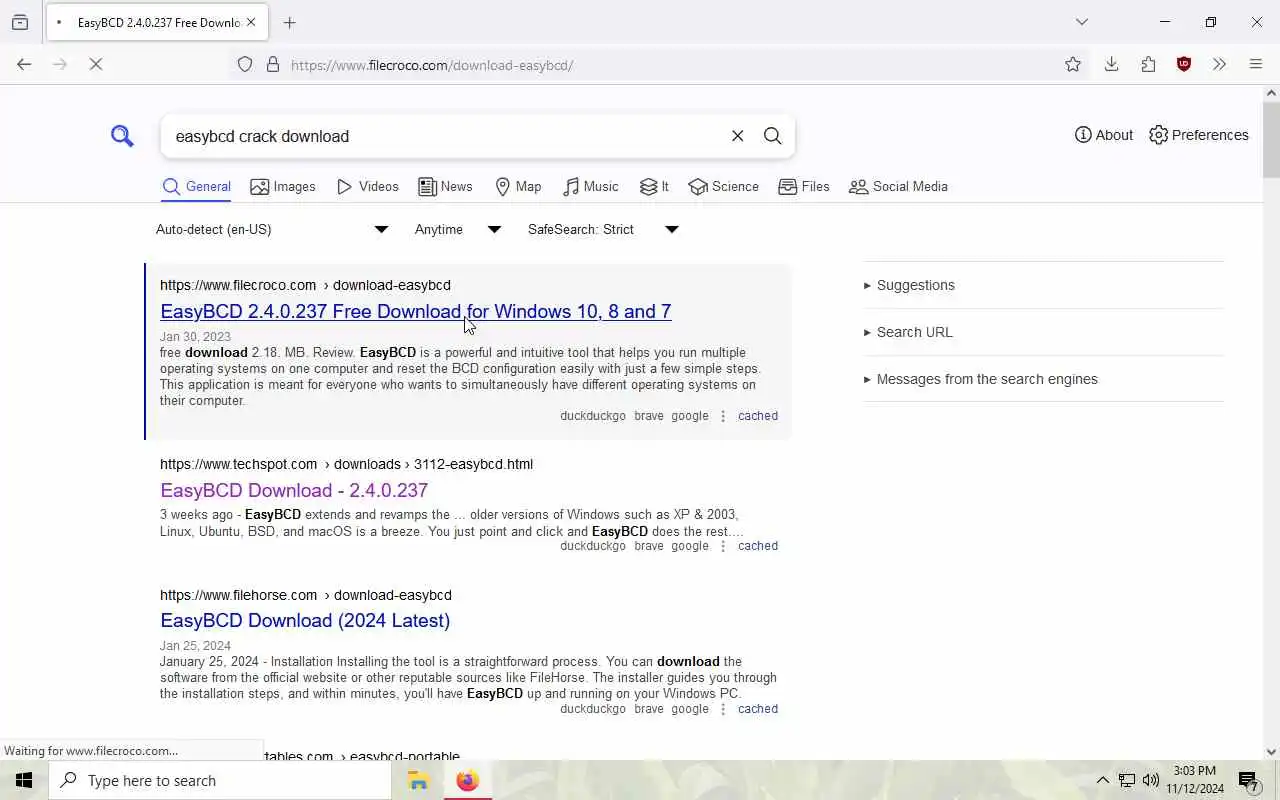Clear the search query with X icon
The width and height of the screenshot is (1280, 800).
pos(737,136)
